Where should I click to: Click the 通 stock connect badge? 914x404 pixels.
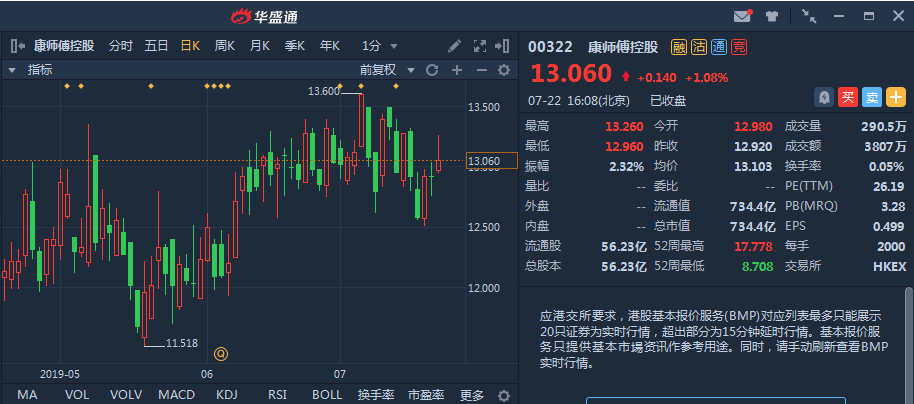(x=719, y=47)
